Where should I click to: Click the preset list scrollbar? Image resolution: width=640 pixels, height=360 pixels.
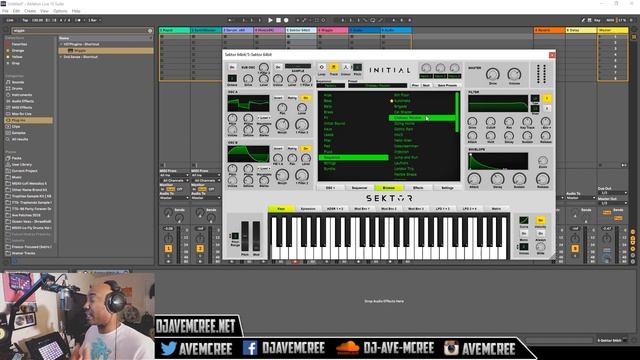(457, 112)
